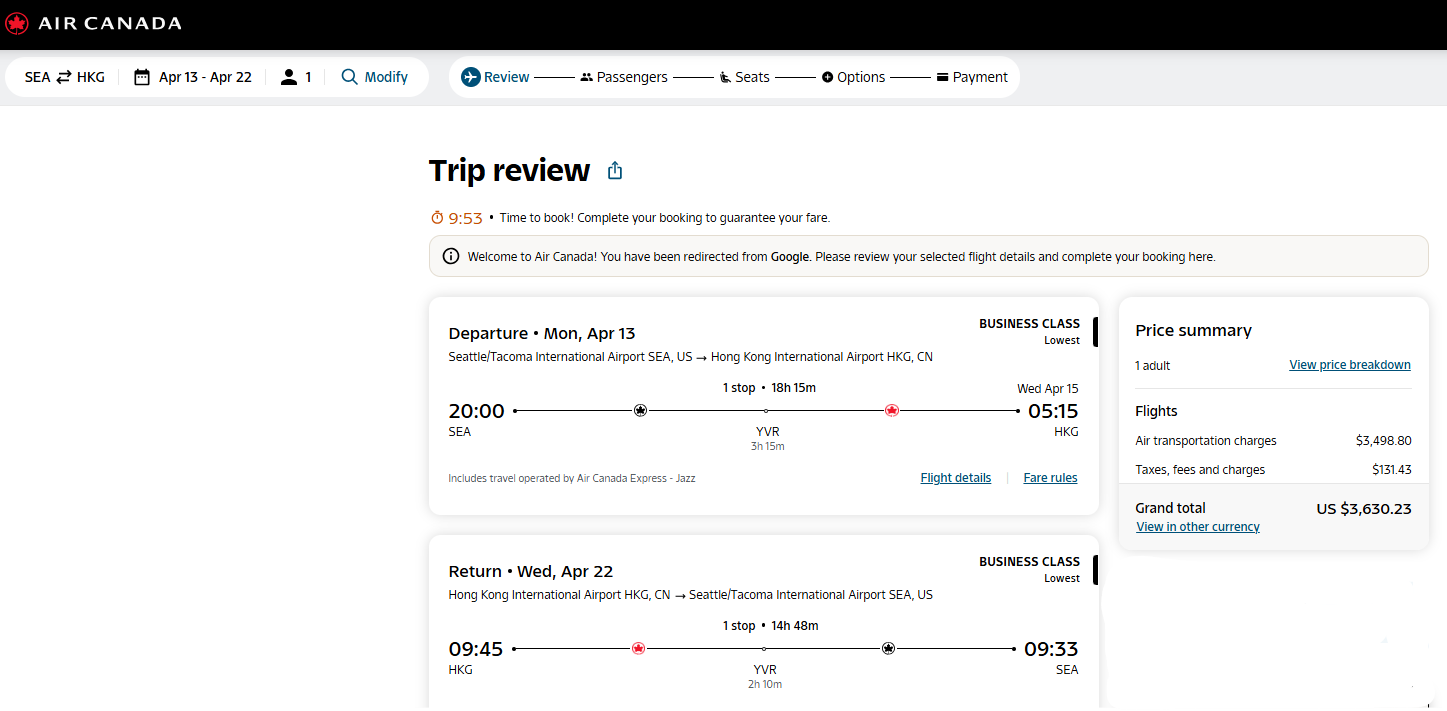
Task: Click the orange timer icon beside 9:53
Action: 437,218
